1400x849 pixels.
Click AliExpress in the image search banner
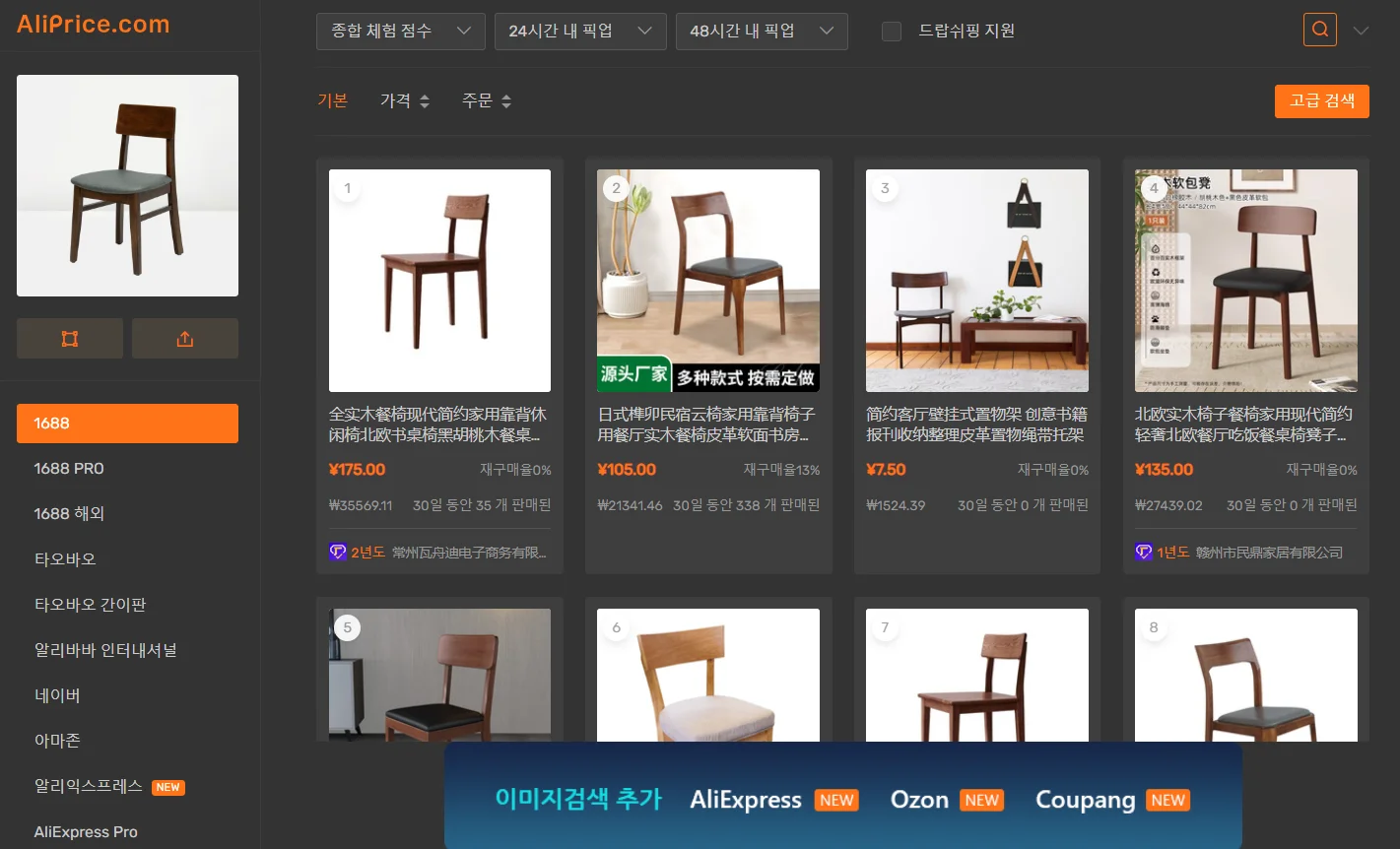[x=746, y=800]
